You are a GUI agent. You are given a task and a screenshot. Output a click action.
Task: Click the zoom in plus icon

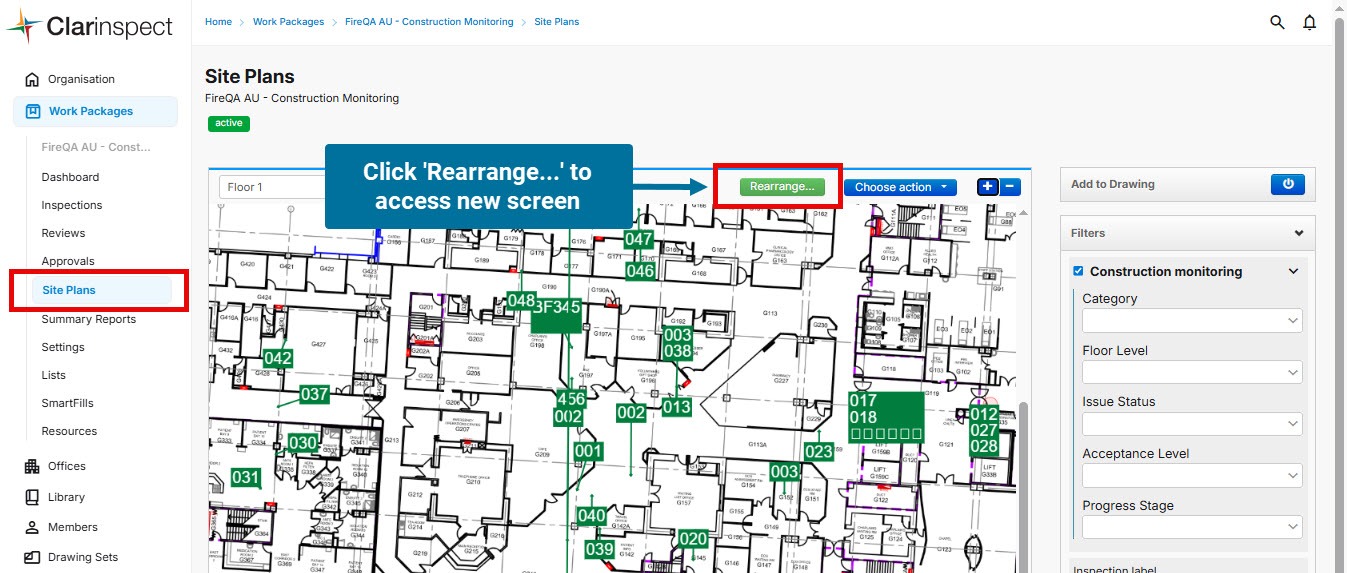tap(988, 186)
